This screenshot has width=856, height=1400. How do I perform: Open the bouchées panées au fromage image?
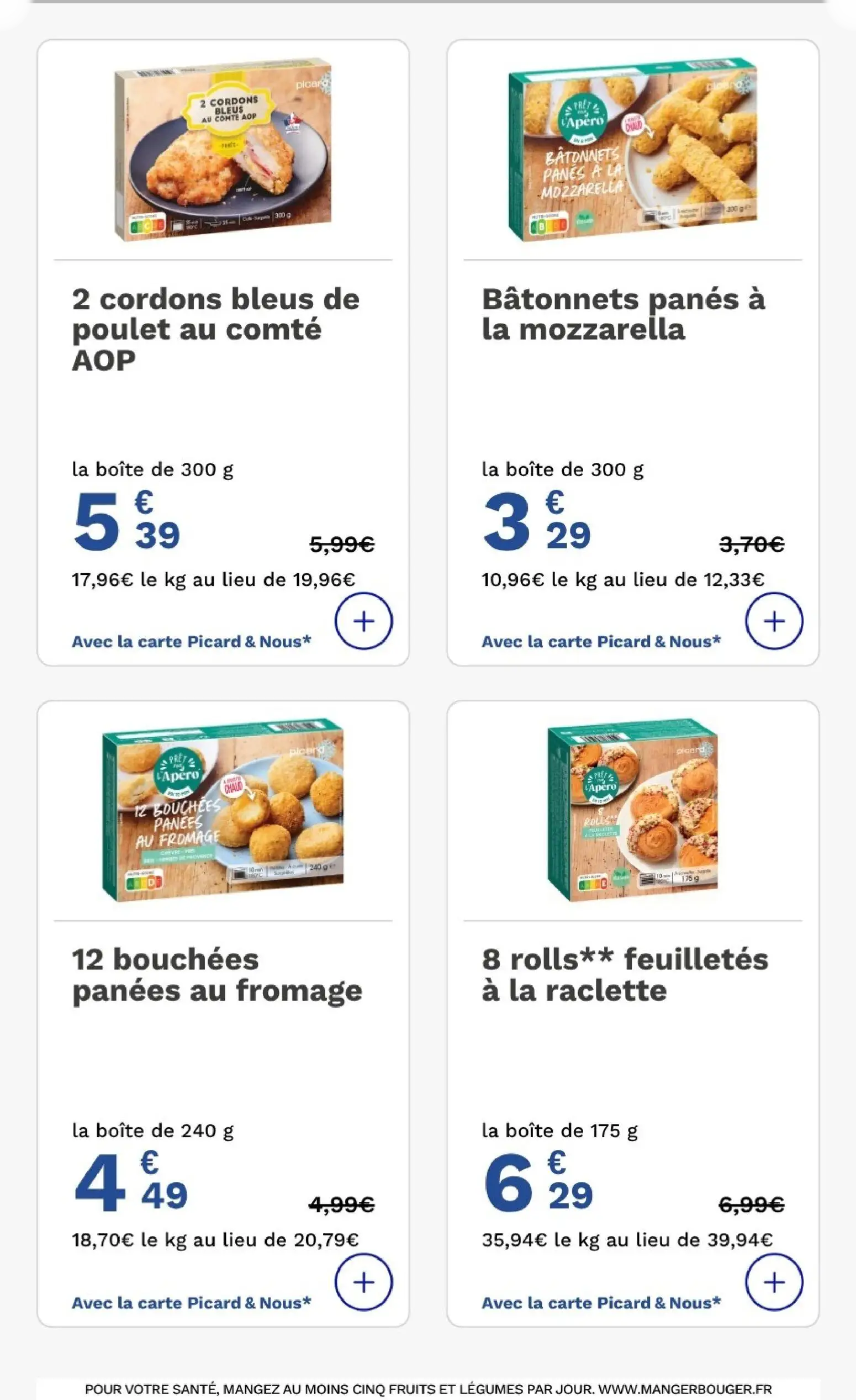[223, 810]
